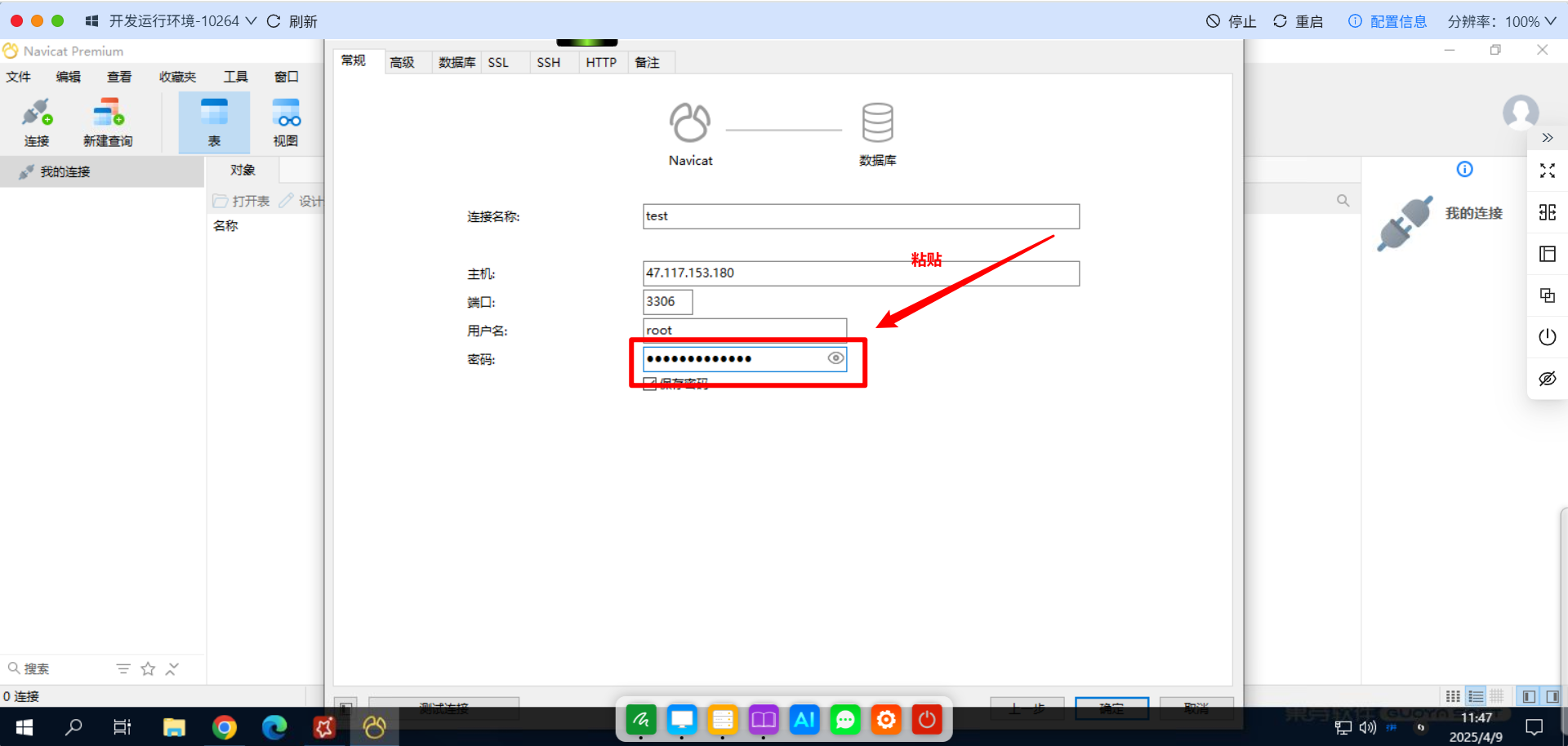
Task: Click the red power app in dock
Action: pos(927,719)
